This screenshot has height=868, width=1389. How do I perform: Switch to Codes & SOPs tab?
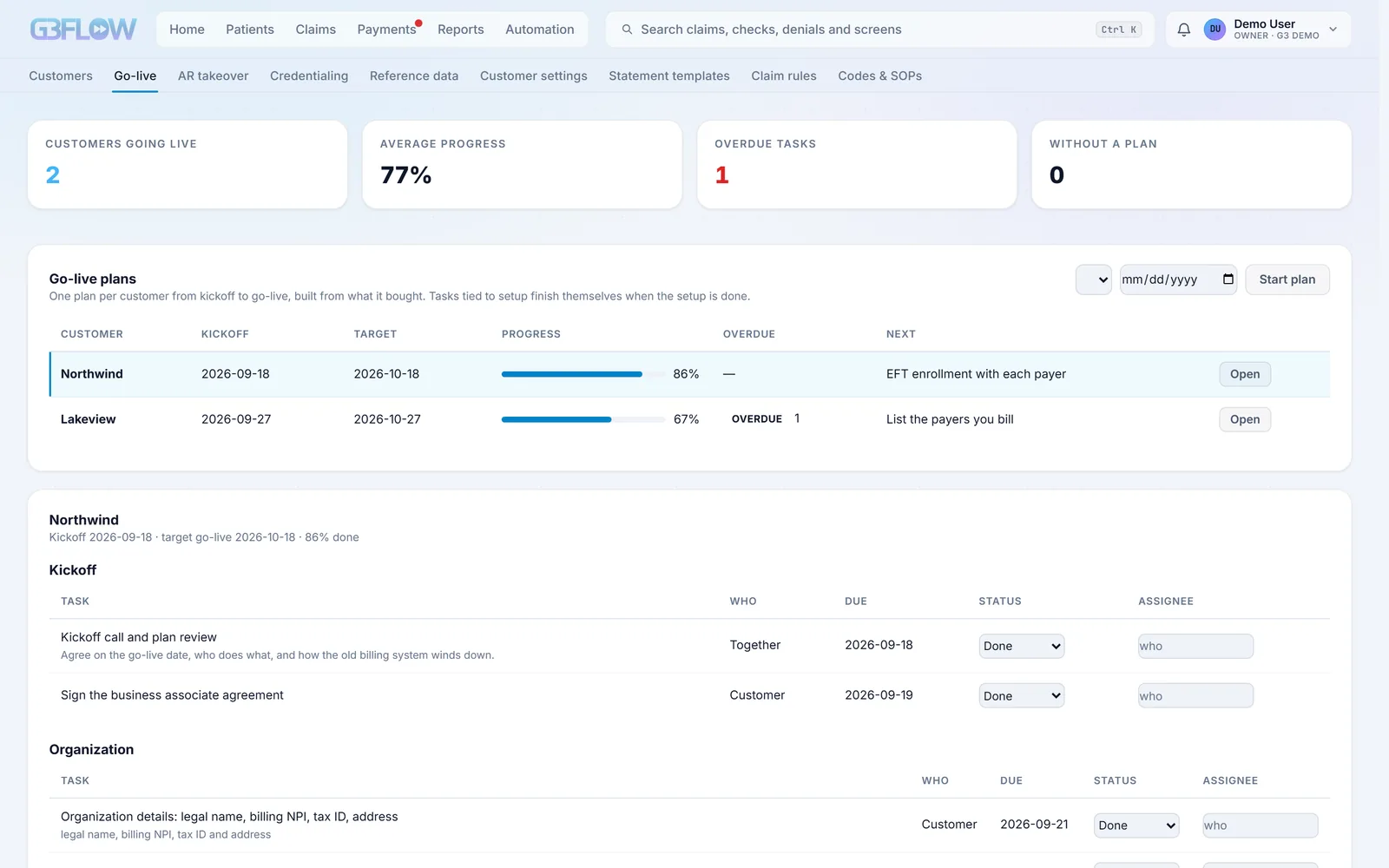pos(879,76)
